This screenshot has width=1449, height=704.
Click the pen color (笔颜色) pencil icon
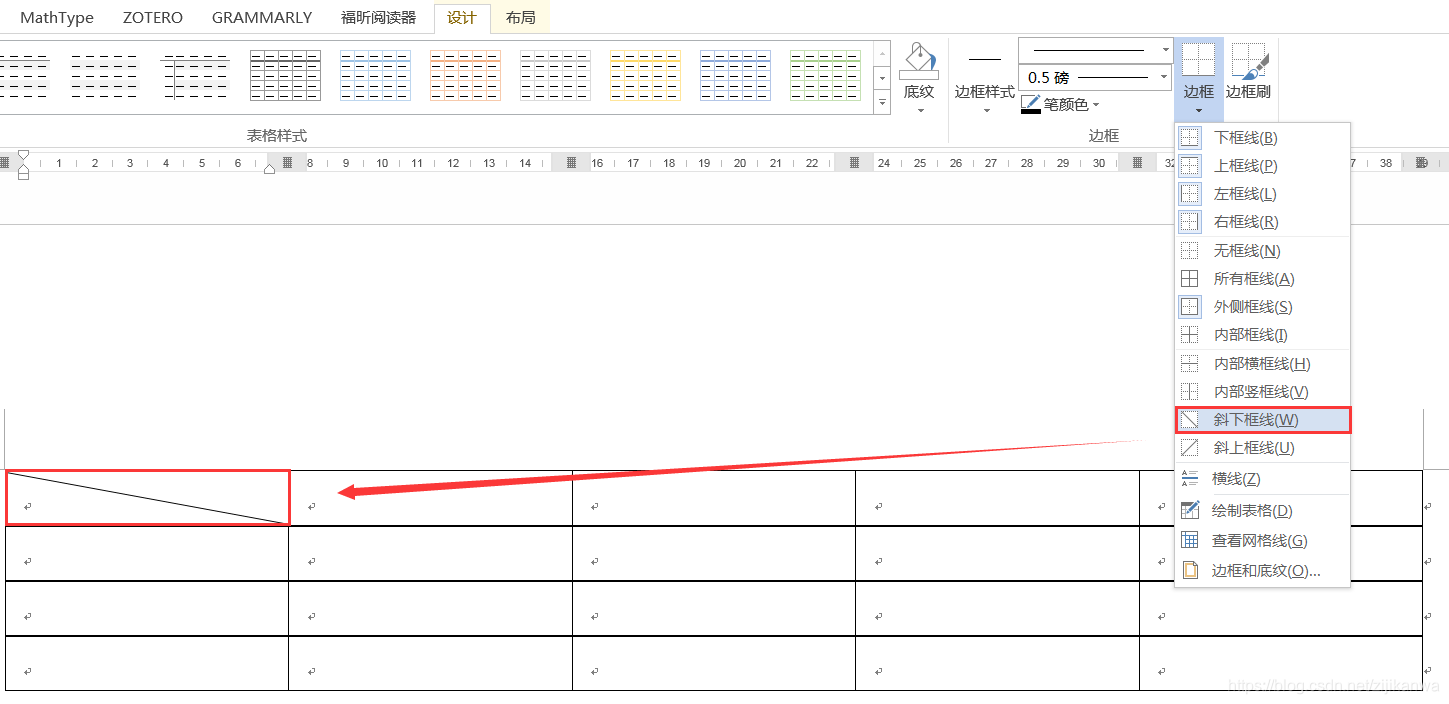(x=1031, y=105)
